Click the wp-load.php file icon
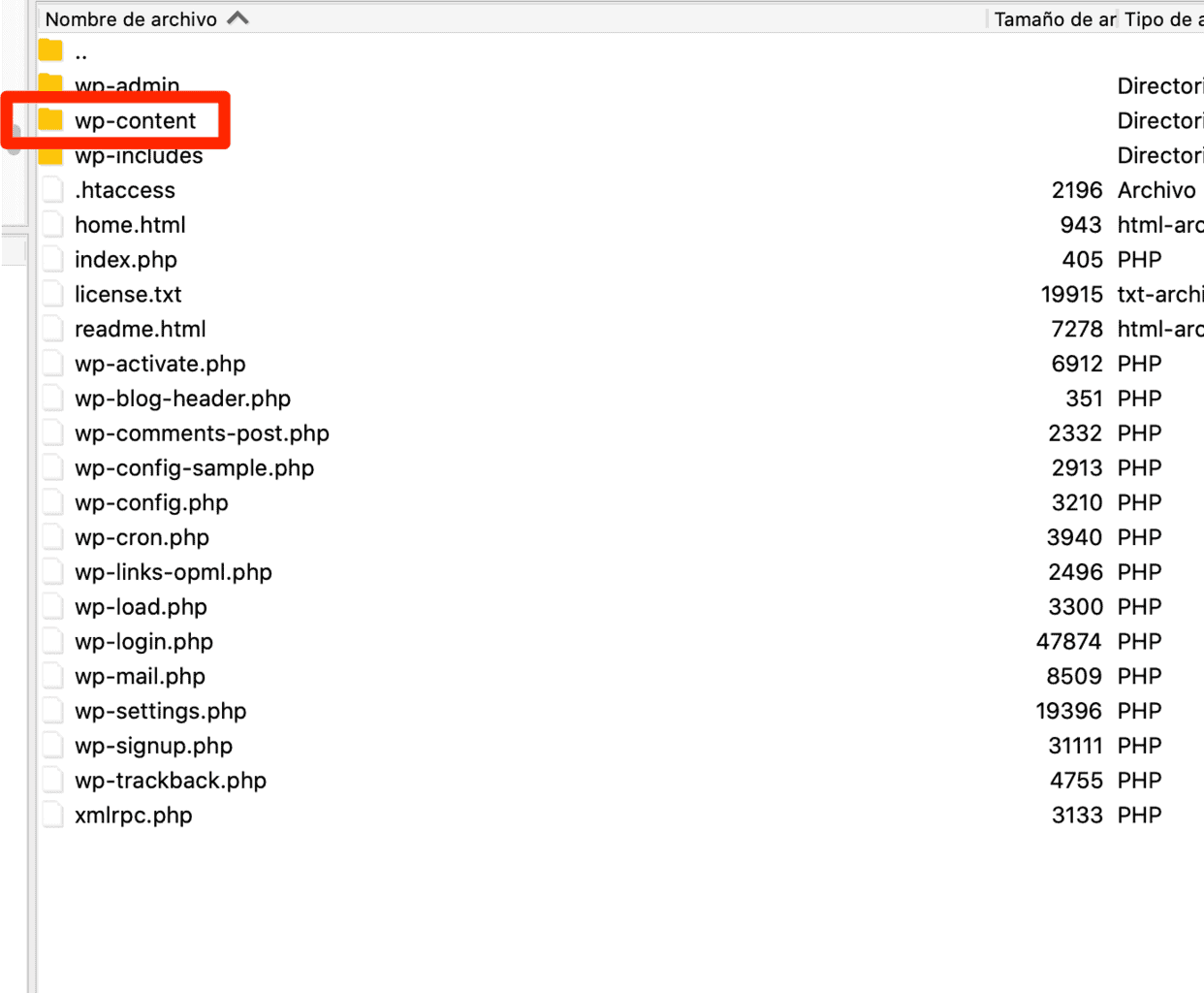1204x993 pixels. (x=53, y=607)
